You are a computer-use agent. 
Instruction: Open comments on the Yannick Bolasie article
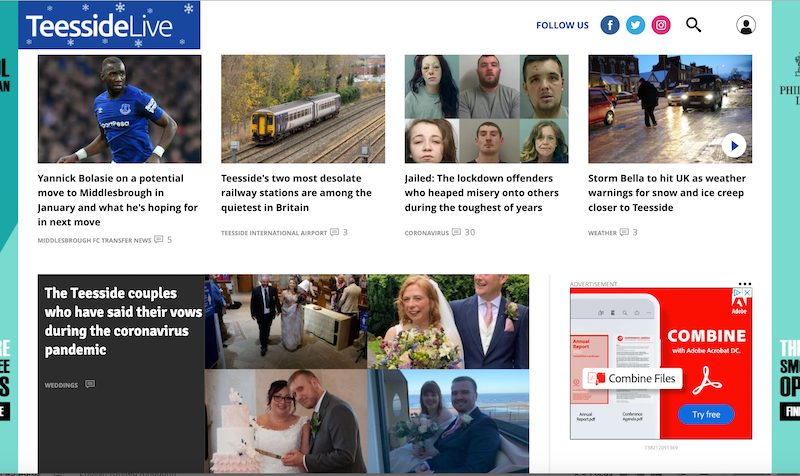(x=162, y=240)
